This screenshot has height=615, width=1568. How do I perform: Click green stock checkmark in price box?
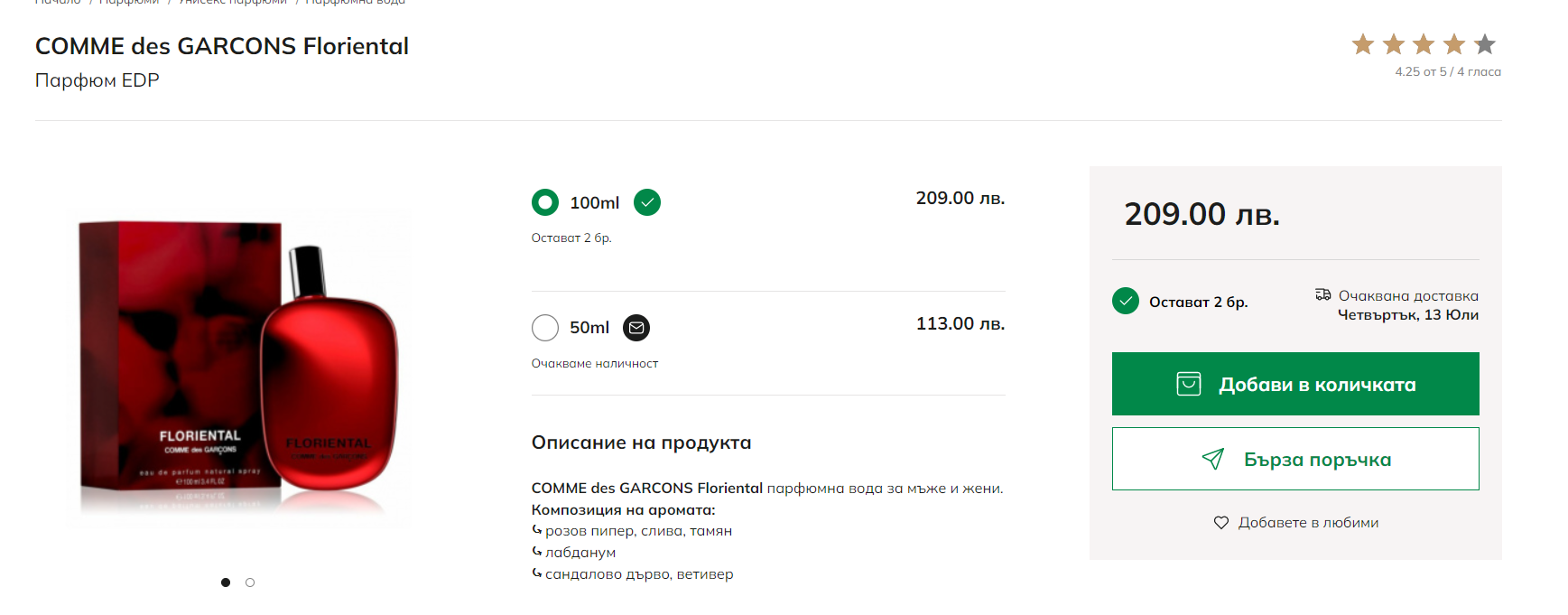tap(1126, 301)
